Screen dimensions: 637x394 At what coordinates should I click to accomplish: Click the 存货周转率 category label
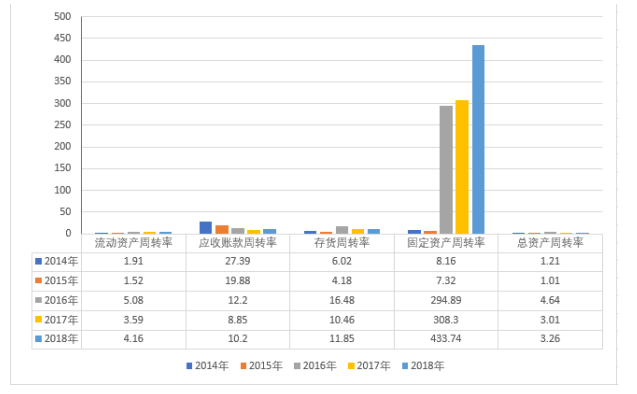pos(342,243)
